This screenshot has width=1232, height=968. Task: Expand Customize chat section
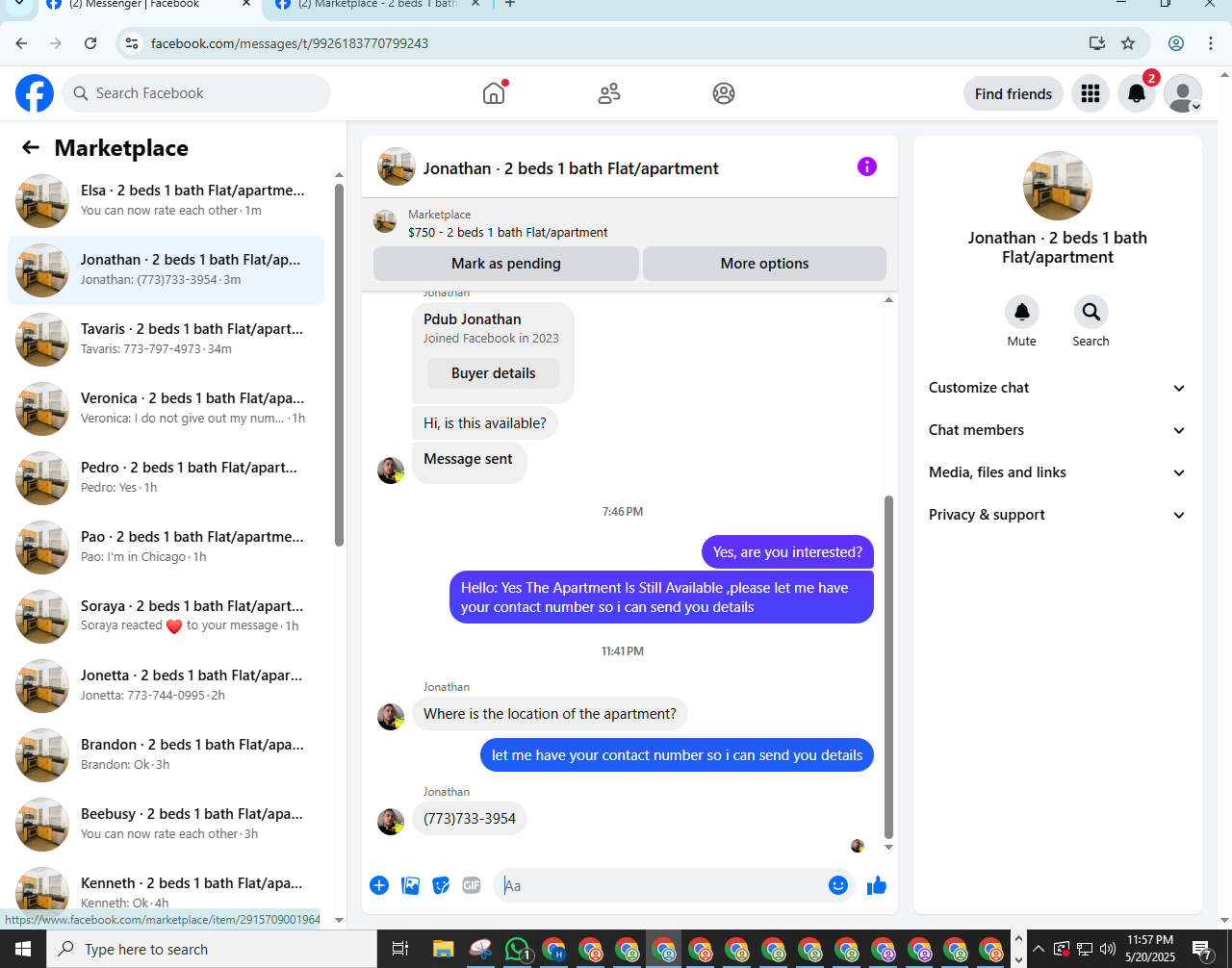coord(1057,388)
